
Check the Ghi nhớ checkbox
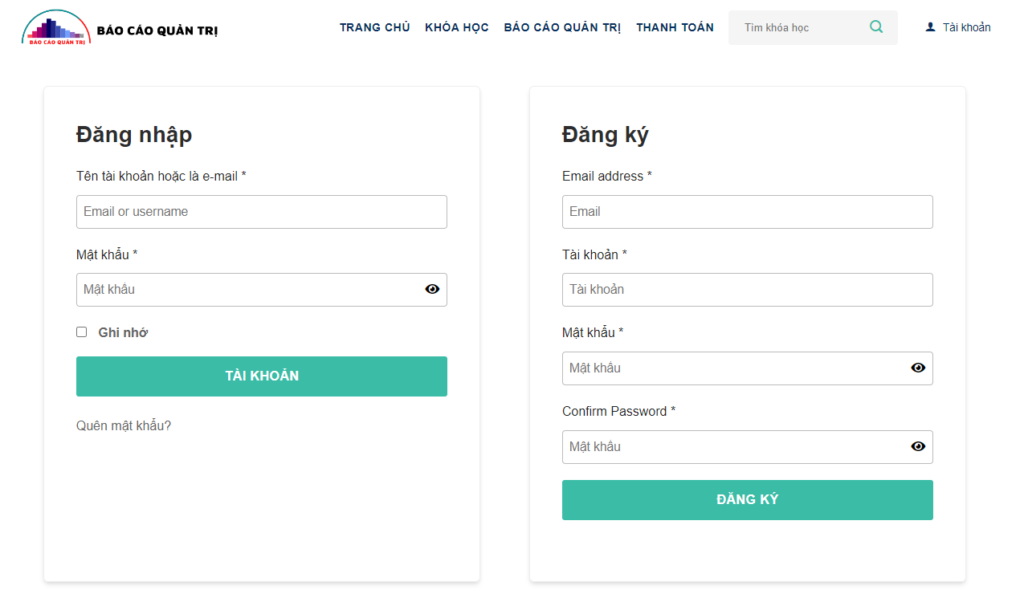[82, 332]
